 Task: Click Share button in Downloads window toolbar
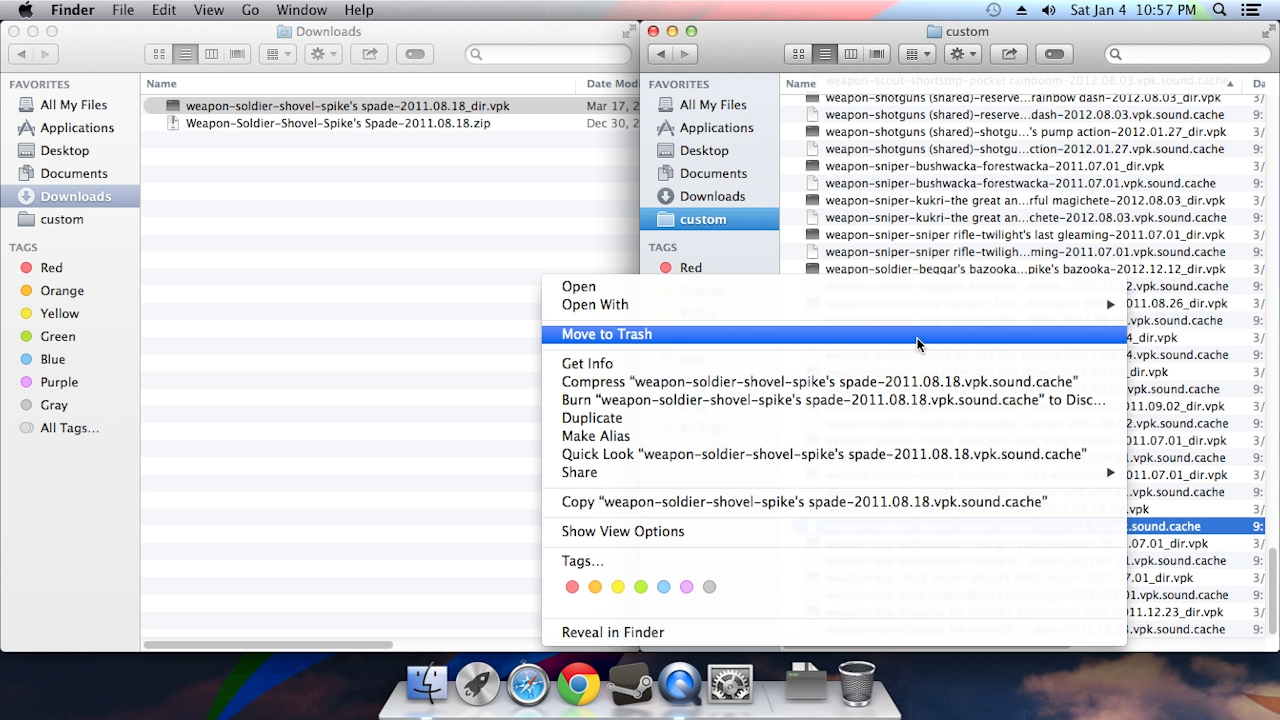click(369, 54)
